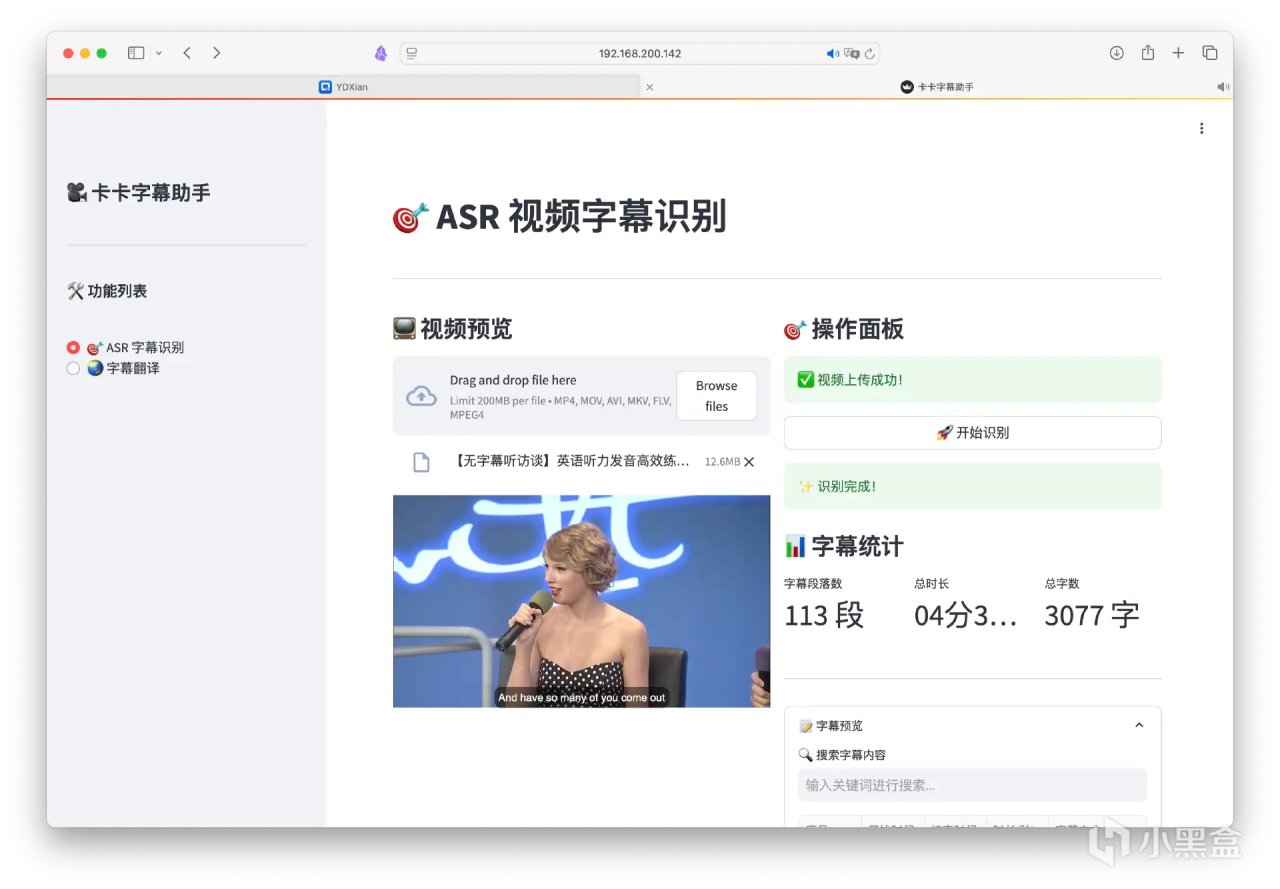Click the 113 段 subtitle segment count
This screenshot has height=889, width=1280.
[824, 615]
